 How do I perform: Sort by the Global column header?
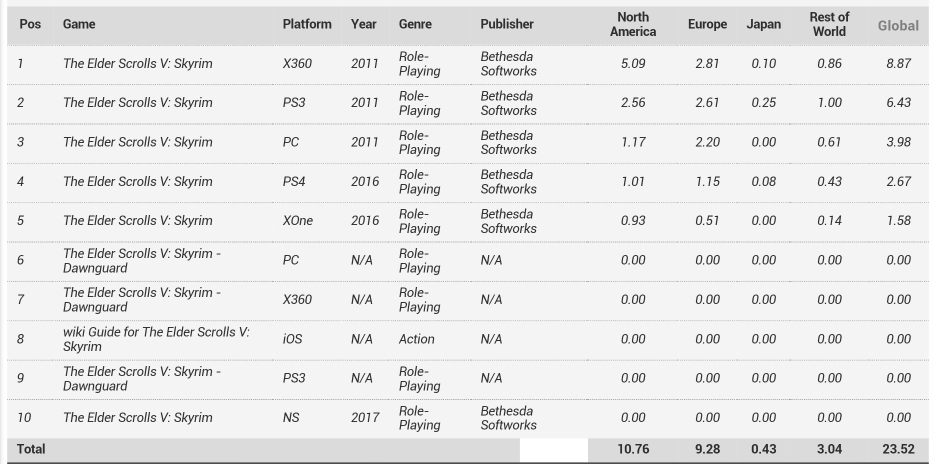(897, 25)
